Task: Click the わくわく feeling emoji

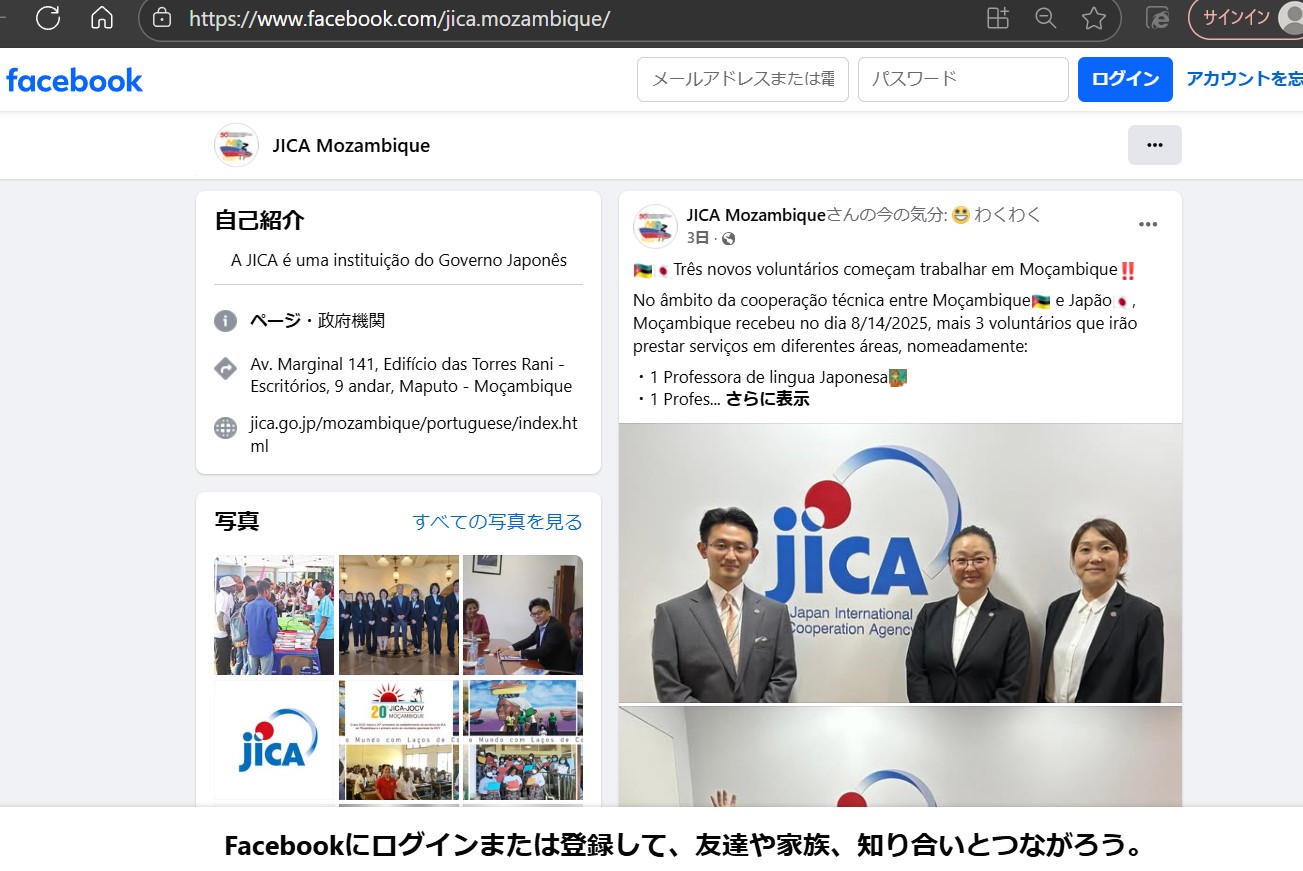Action: (x=961, y=215)
